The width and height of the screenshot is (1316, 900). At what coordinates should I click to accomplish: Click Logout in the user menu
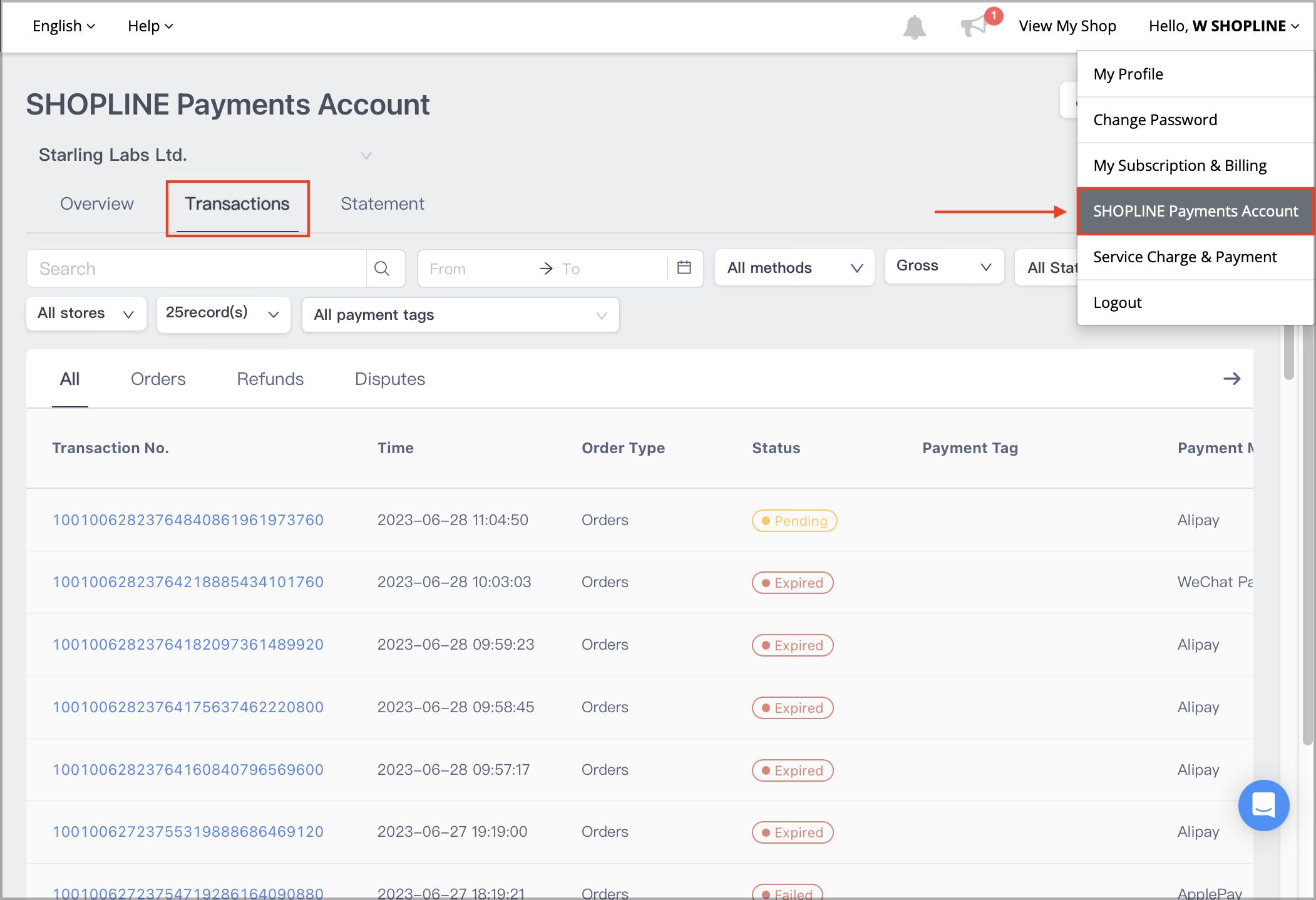tap(1195, 302)
